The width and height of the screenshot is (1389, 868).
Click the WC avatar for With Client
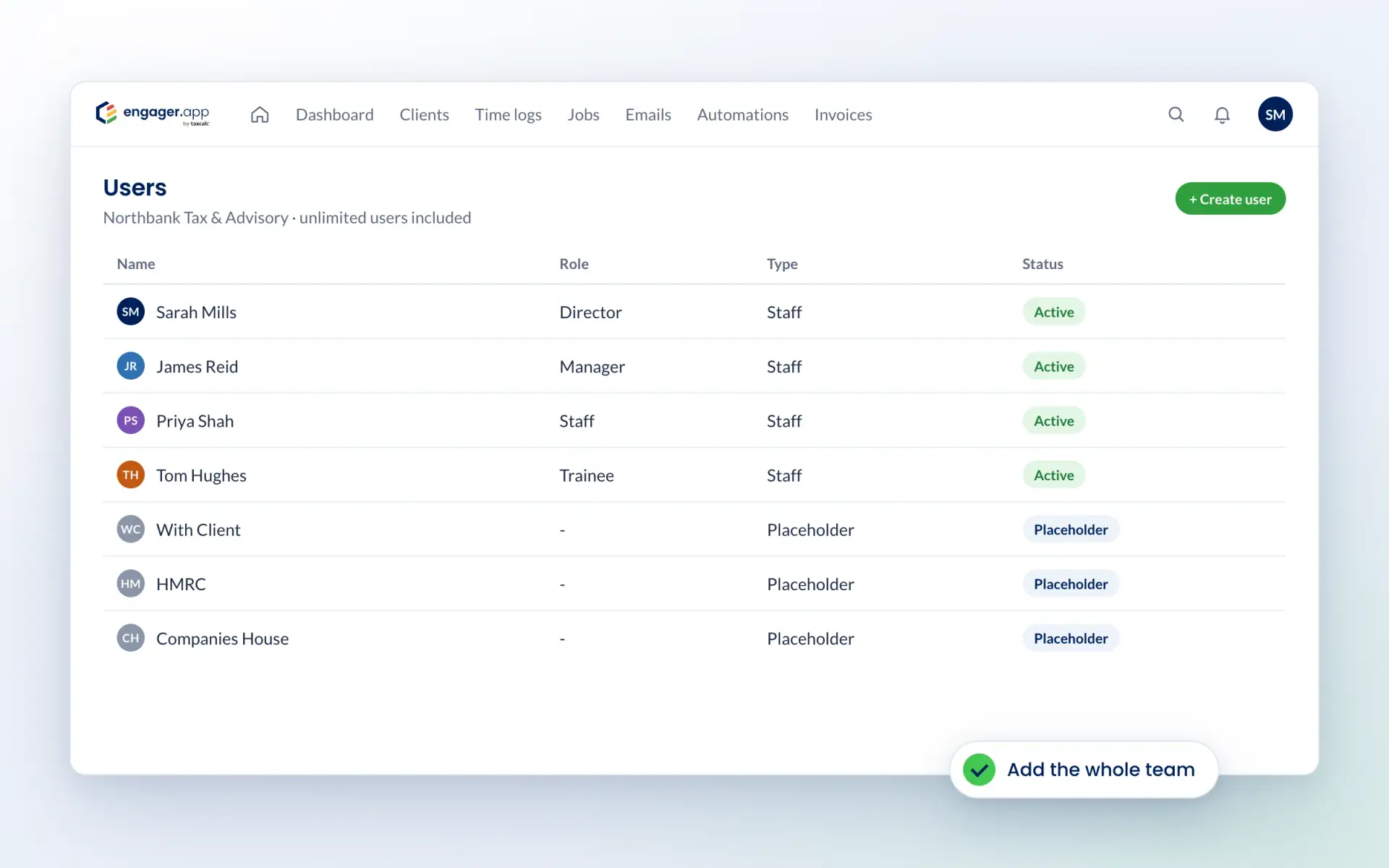point(130,529)
